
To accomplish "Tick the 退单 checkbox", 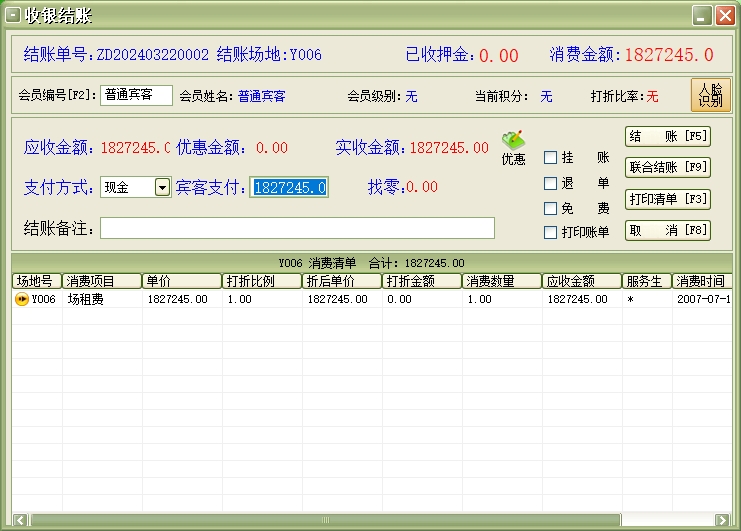I will [x=550, y=183].
